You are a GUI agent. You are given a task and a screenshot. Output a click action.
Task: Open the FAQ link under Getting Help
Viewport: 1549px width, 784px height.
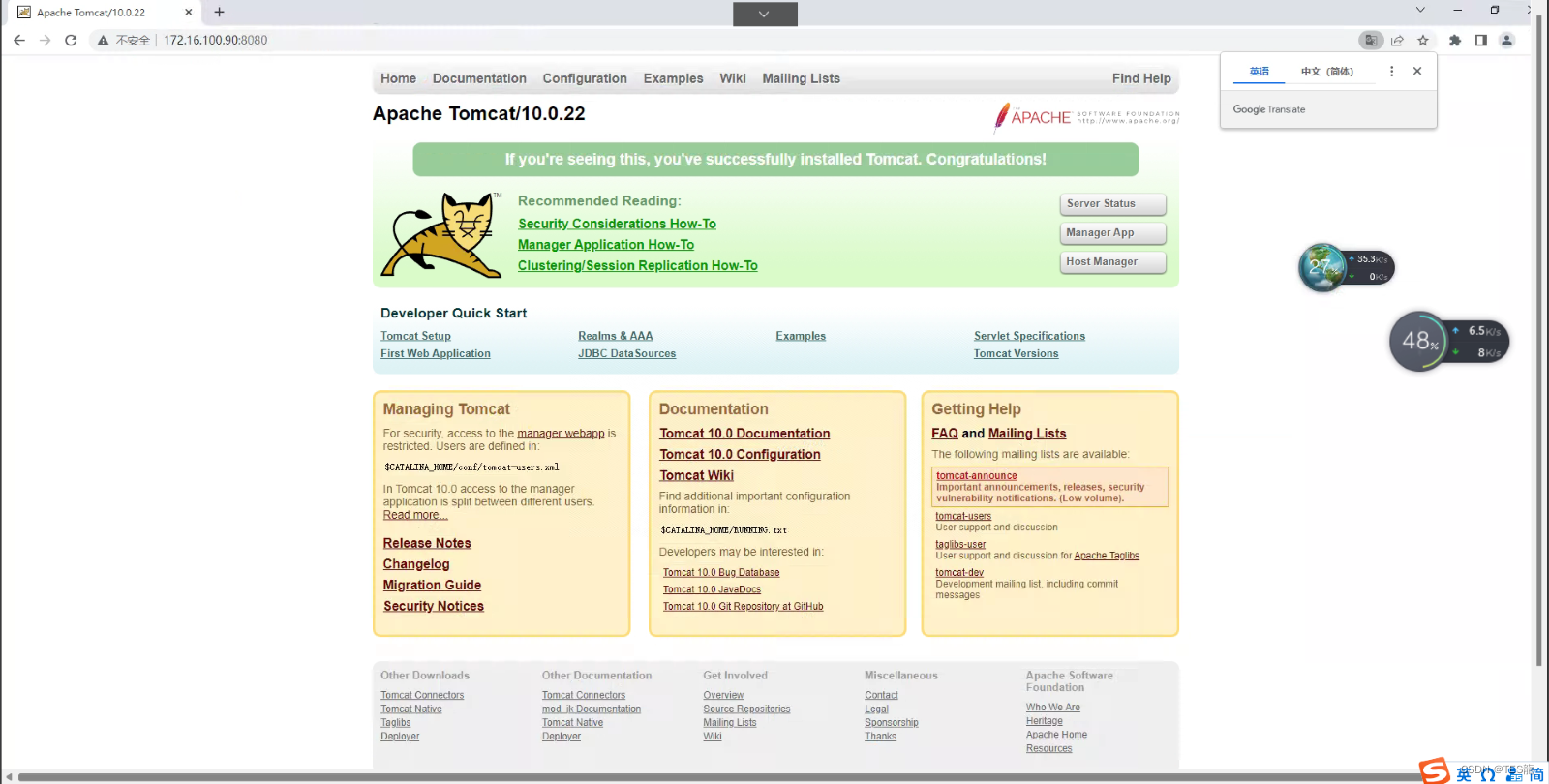coord(945,434)
